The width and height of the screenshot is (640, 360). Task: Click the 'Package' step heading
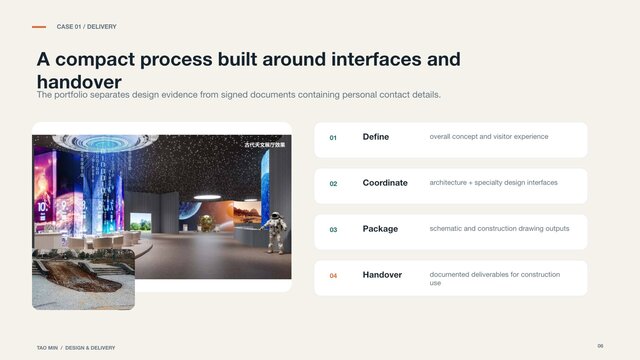tap(380, 229)
